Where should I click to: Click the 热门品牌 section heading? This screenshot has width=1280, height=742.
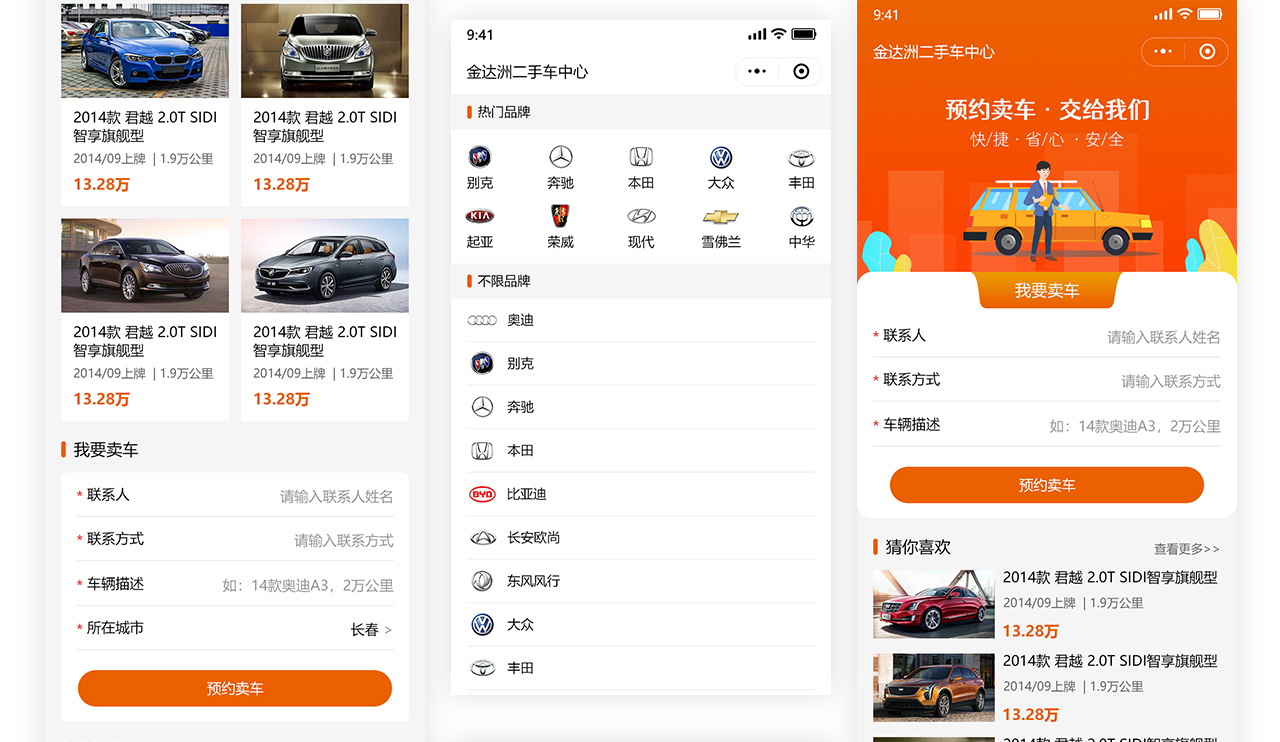504,112
